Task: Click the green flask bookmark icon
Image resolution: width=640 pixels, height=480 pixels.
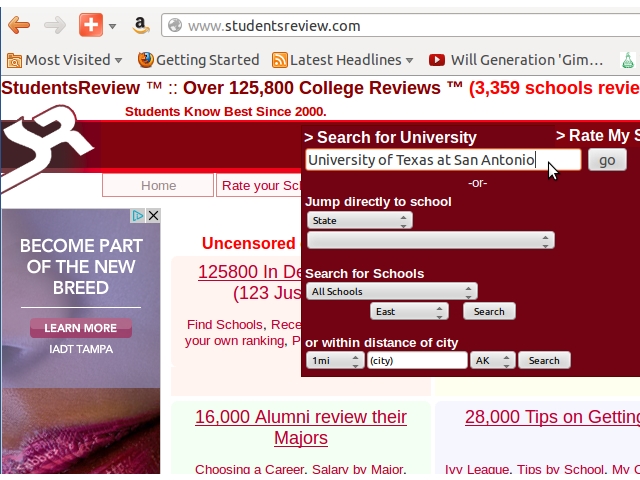Action: pos(628,60)
